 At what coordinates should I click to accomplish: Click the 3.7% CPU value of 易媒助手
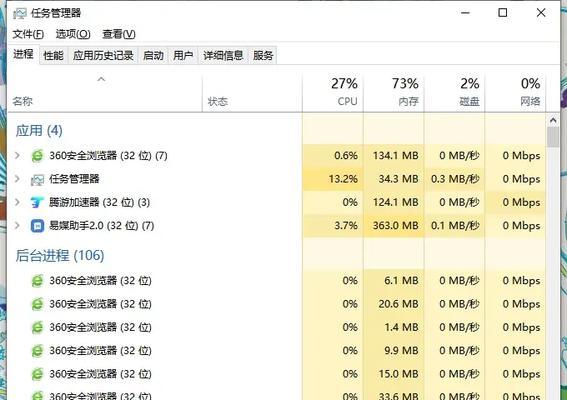346,226
